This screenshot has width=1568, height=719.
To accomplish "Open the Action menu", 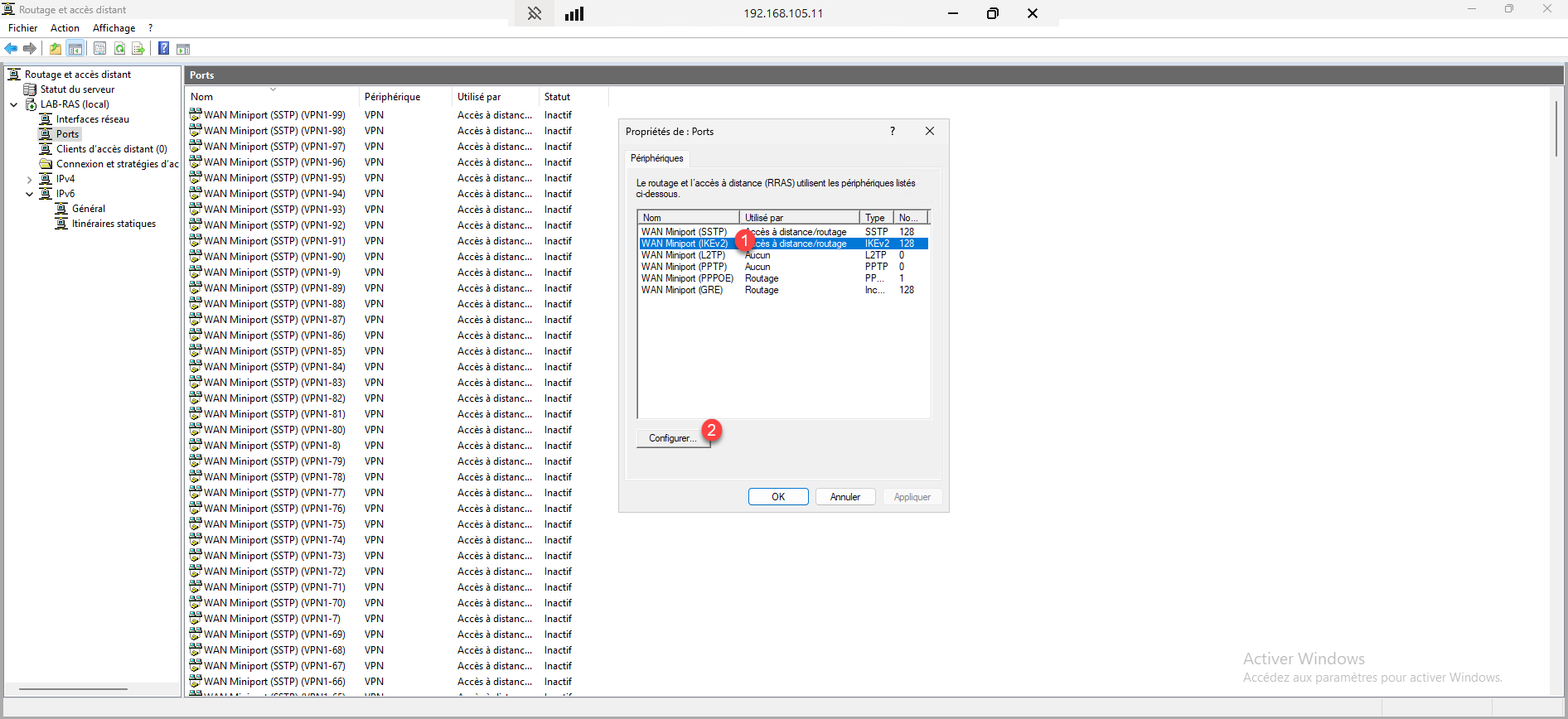I will pyautogui.click(x=65, y=28).
